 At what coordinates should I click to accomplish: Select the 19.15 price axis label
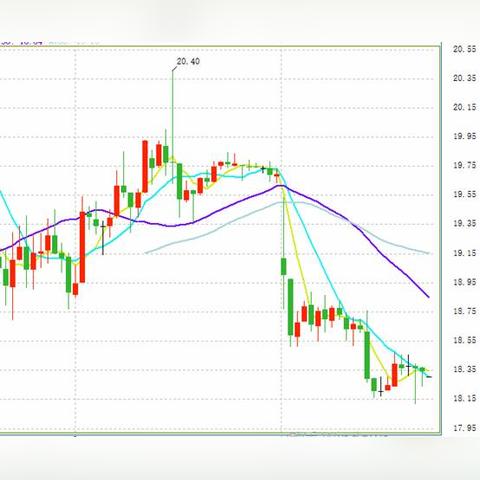(x=464, y=253)
